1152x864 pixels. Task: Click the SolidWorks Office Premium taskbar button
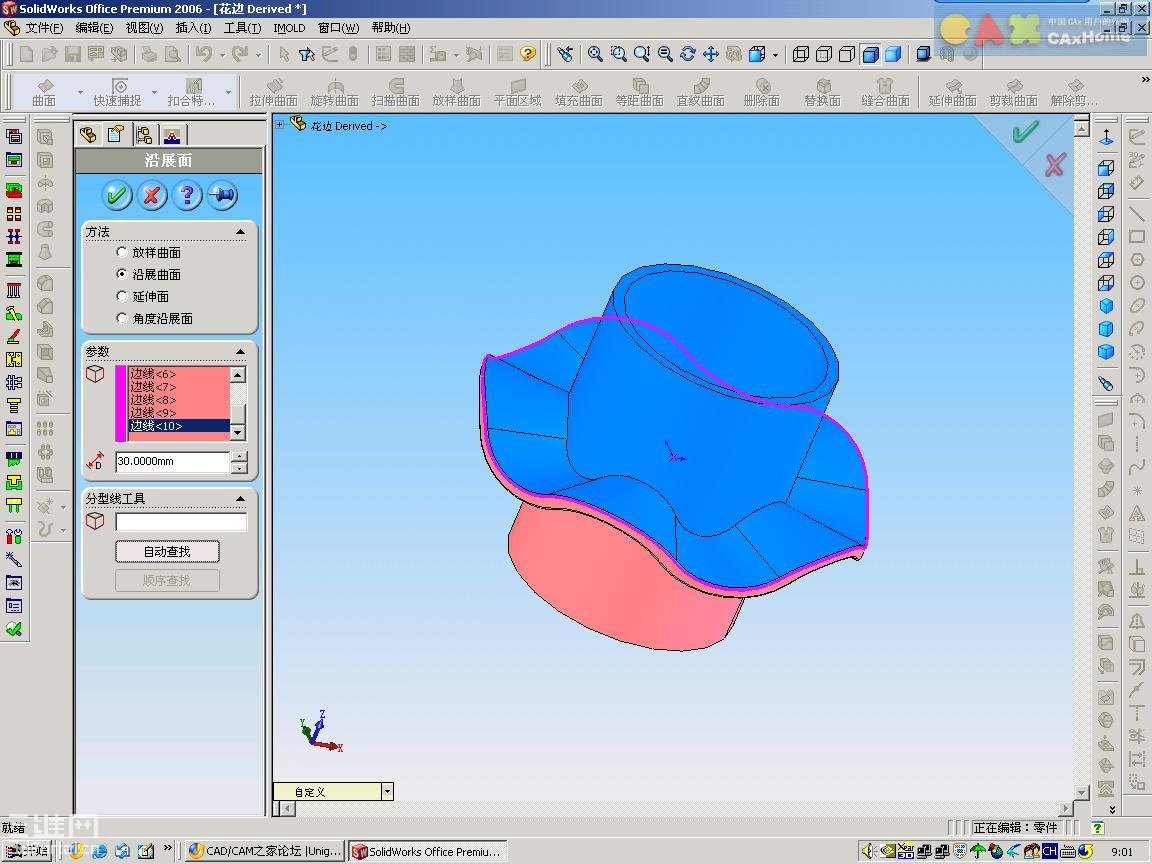(428, 851)
